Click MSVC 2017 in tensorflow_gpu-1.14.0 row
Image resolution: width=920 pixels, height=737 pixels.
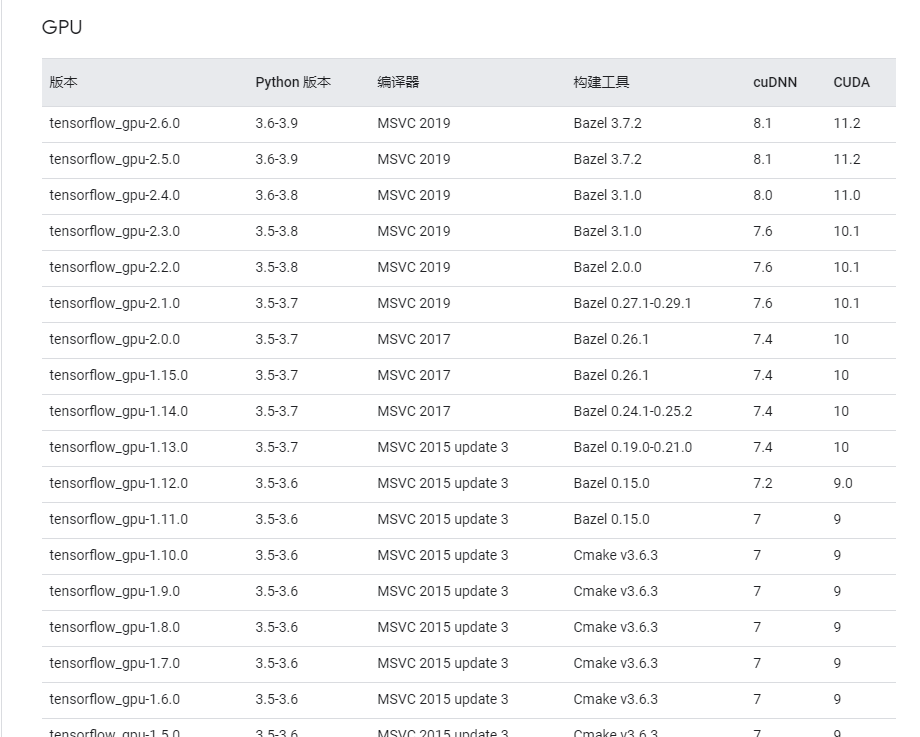tap(414, 411)
